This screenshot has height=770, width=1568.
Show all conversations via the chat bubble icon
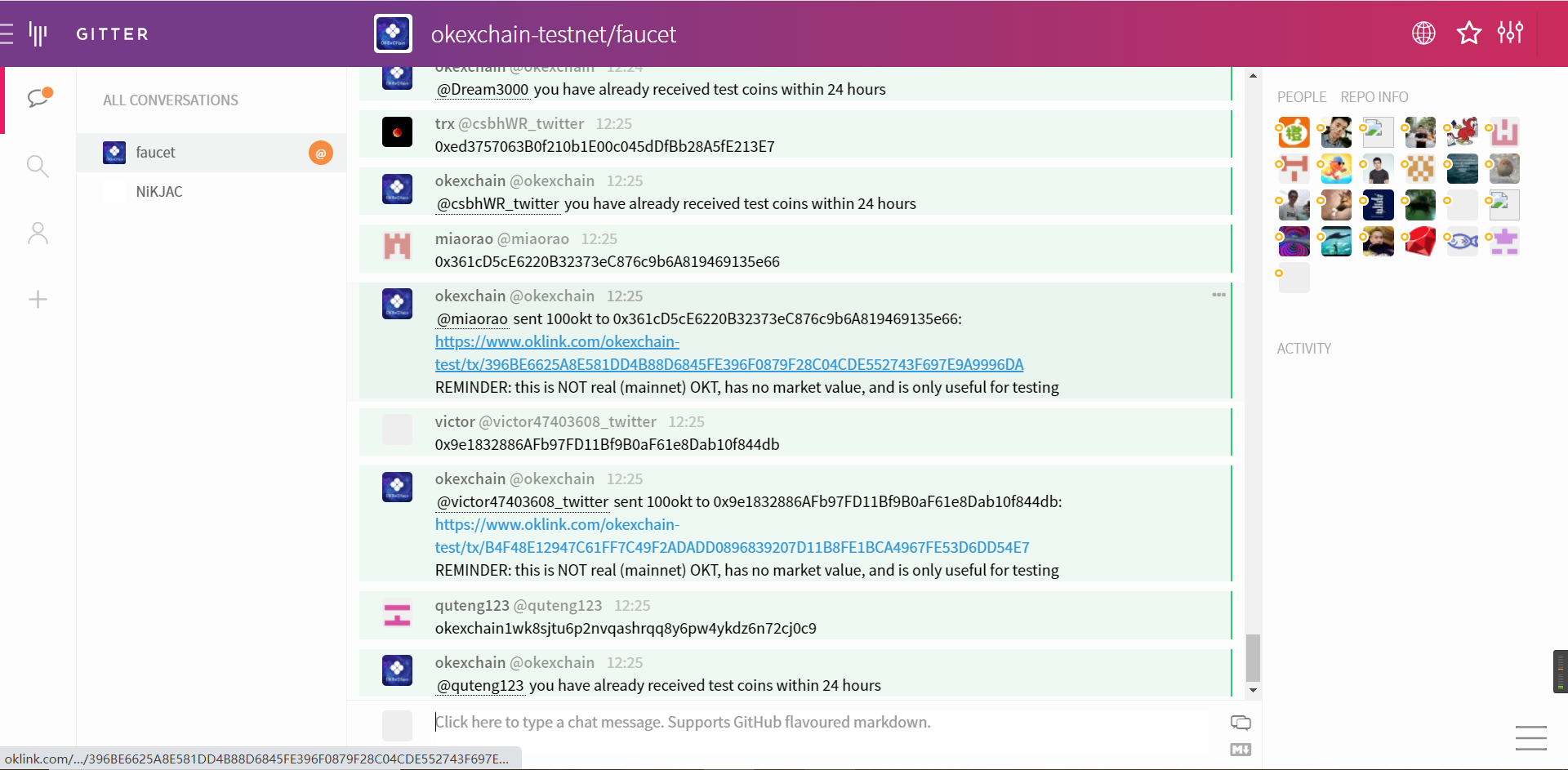pos(38,98)
